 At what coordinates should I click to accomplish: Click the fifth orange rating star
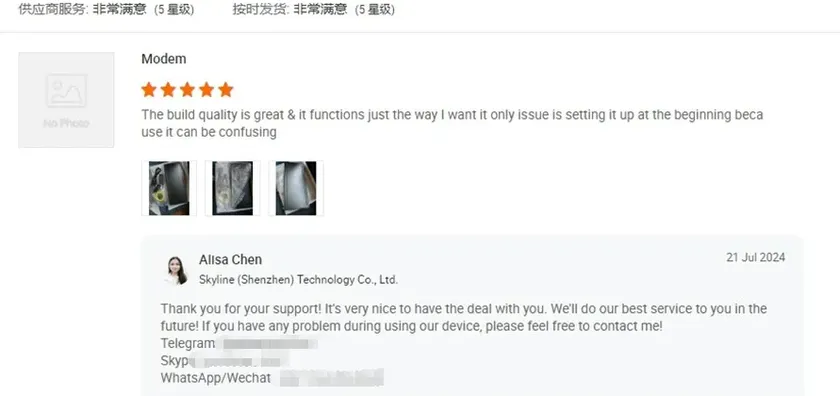click(226, 89)
